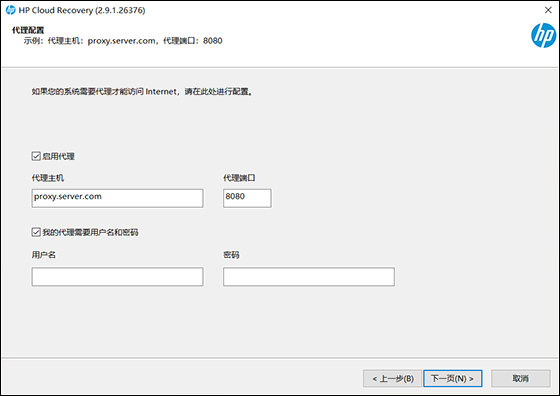Click the 取消 button
560x396 pixels.
[520, 379]
